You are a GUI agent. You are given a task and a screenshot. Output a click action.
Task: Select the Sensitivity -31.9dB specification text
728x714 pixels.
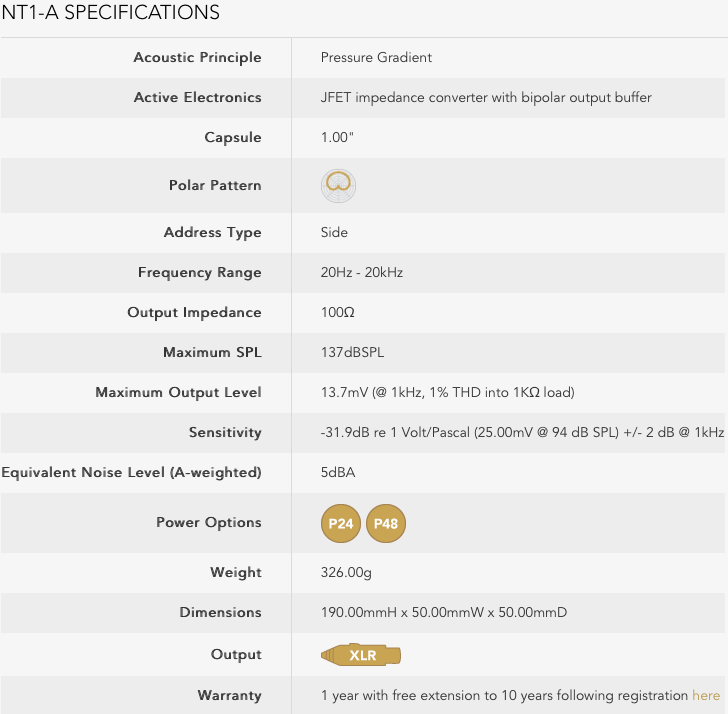coord(522,433)
